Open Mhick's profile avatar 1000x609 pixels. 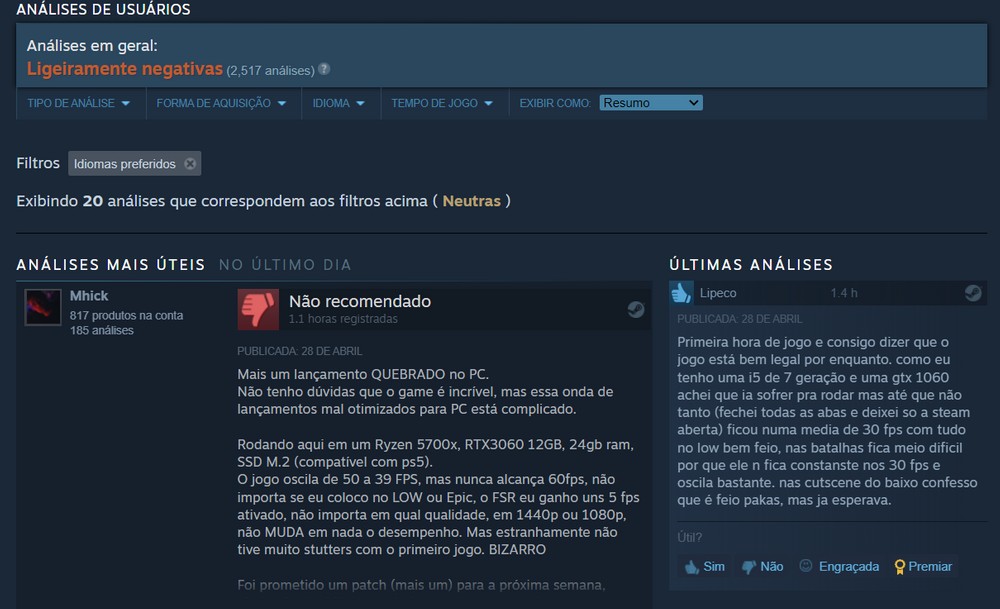click(43, 307)
